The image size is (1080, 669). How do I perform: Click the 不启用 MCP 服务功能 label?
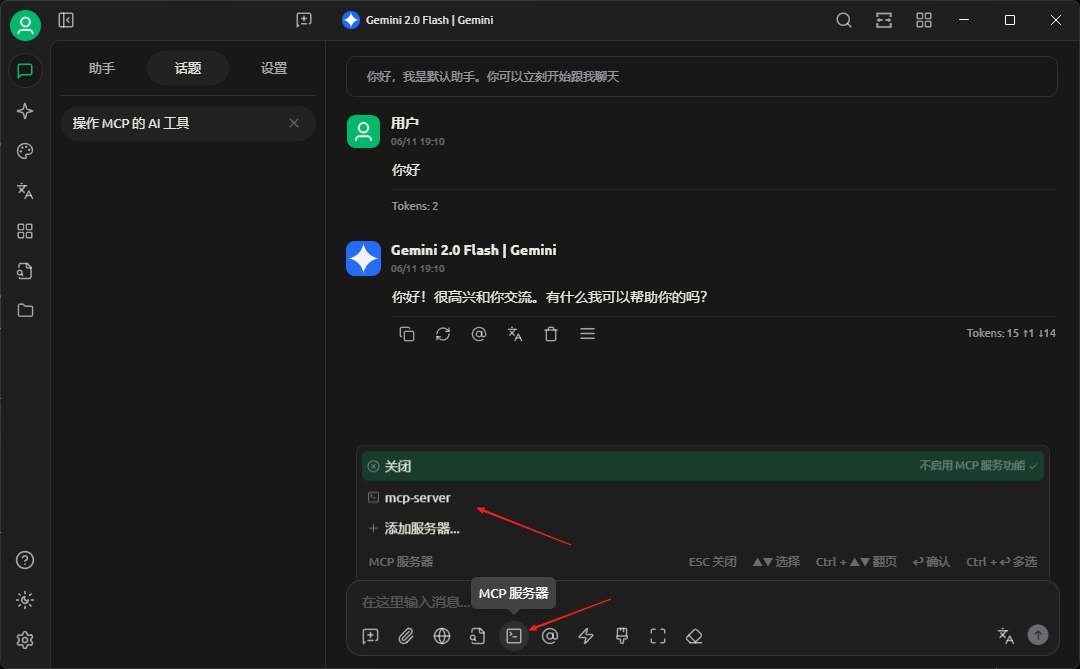coord(972,466)
